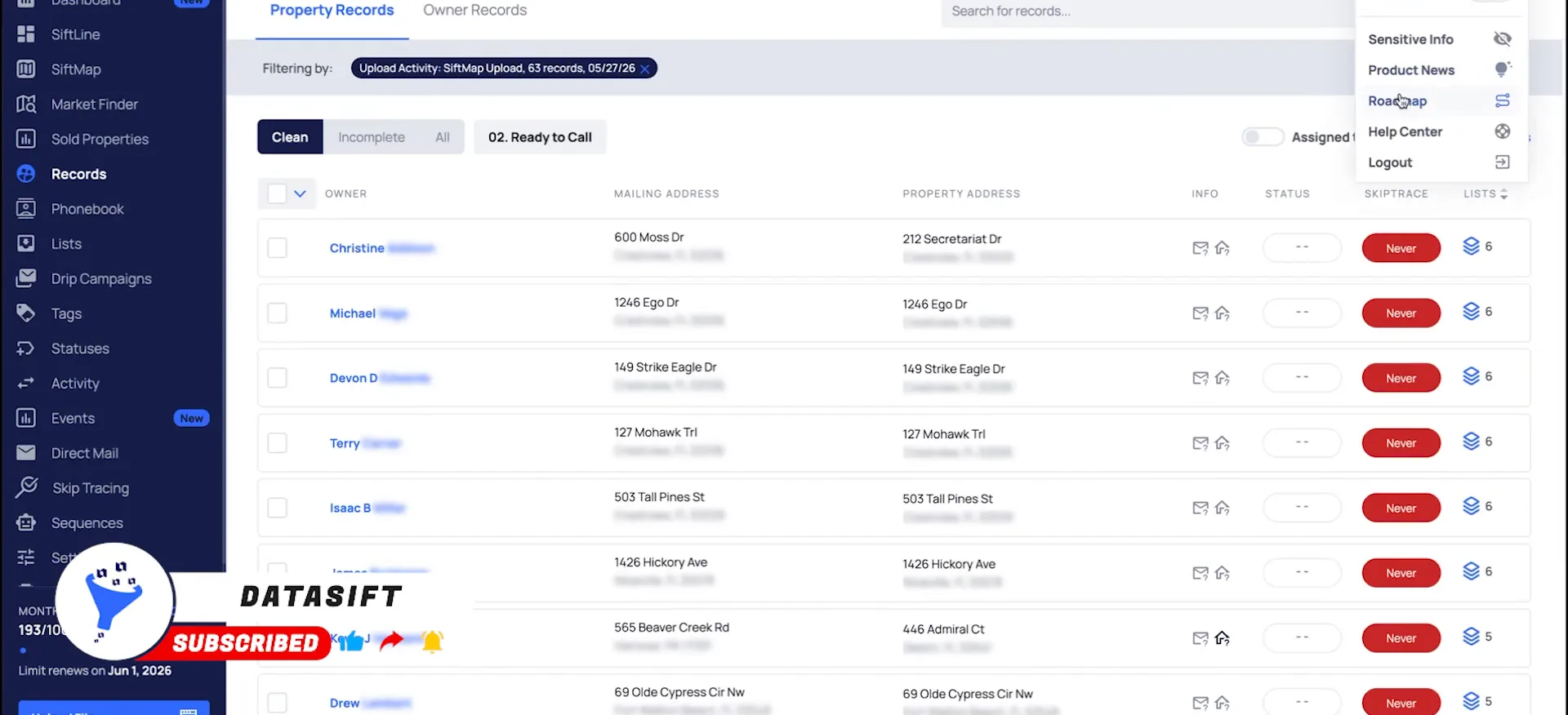Screen dimensions: 1568x715
Task: Open the 02. Ready to Call dropdown
Action: tap(541, 137)
